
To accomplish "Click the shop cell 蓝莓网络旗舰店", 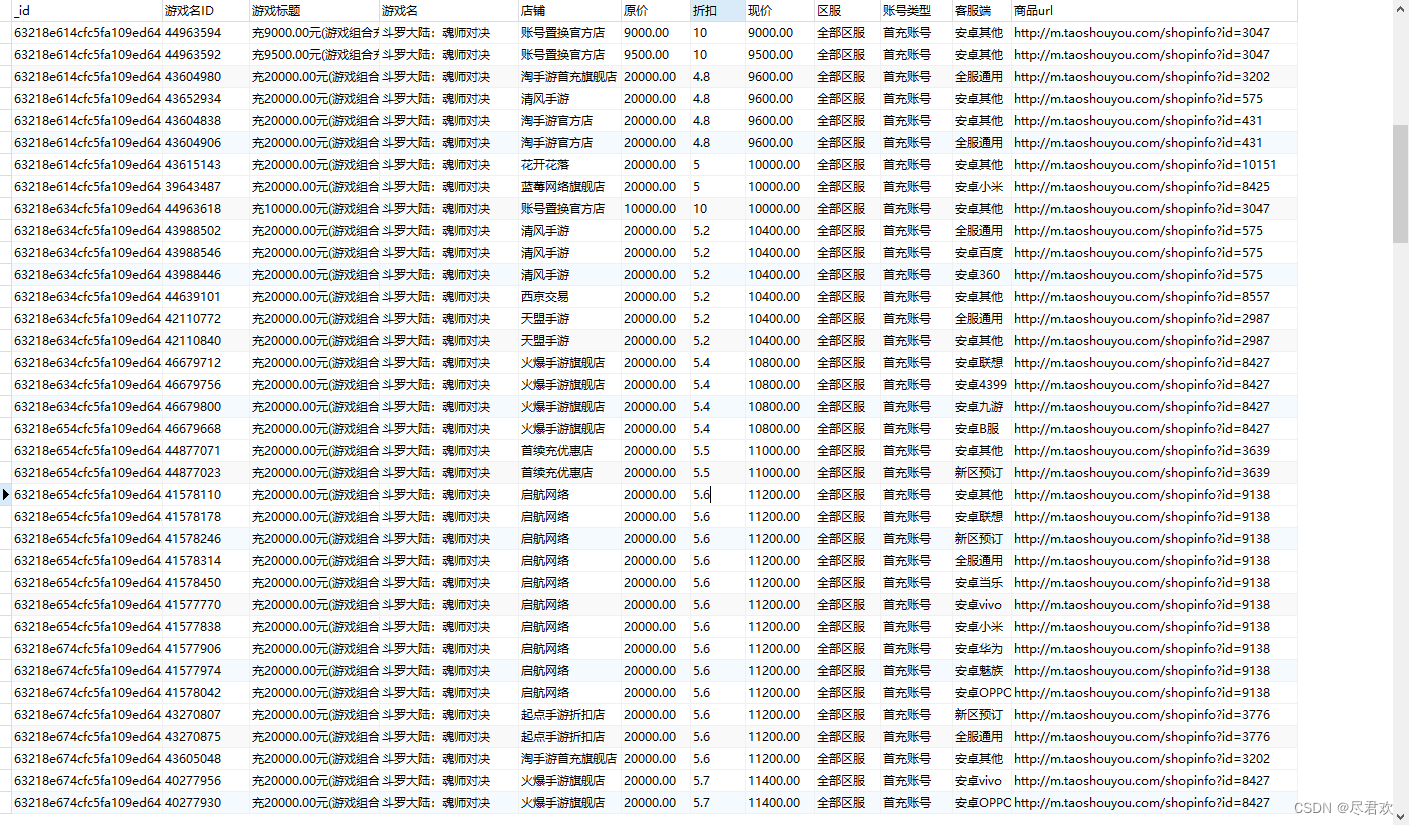I will [x=570, y=187].
